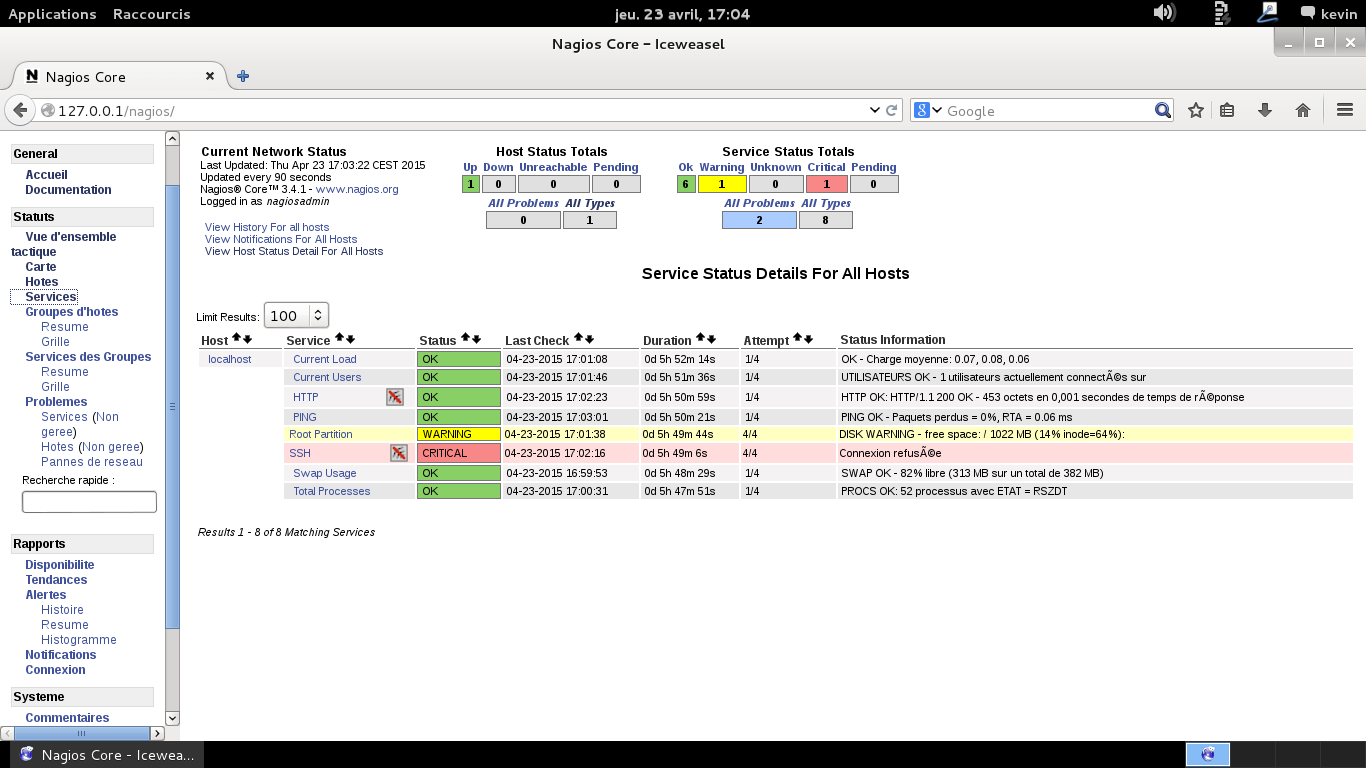1366x768 pixels.
Task: Open Documentation in sidebar
Action: 68,190
